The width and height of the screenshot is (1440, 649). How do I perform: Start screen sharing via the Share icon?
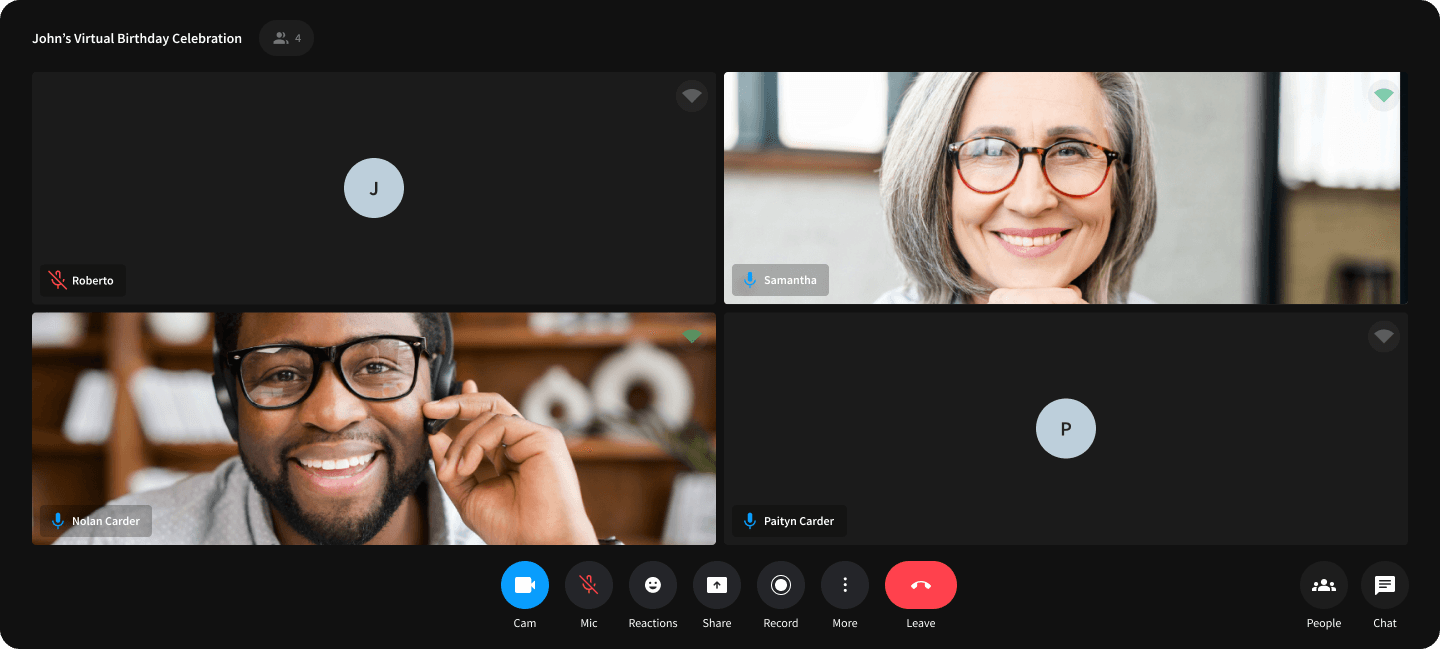click(716, 585)
